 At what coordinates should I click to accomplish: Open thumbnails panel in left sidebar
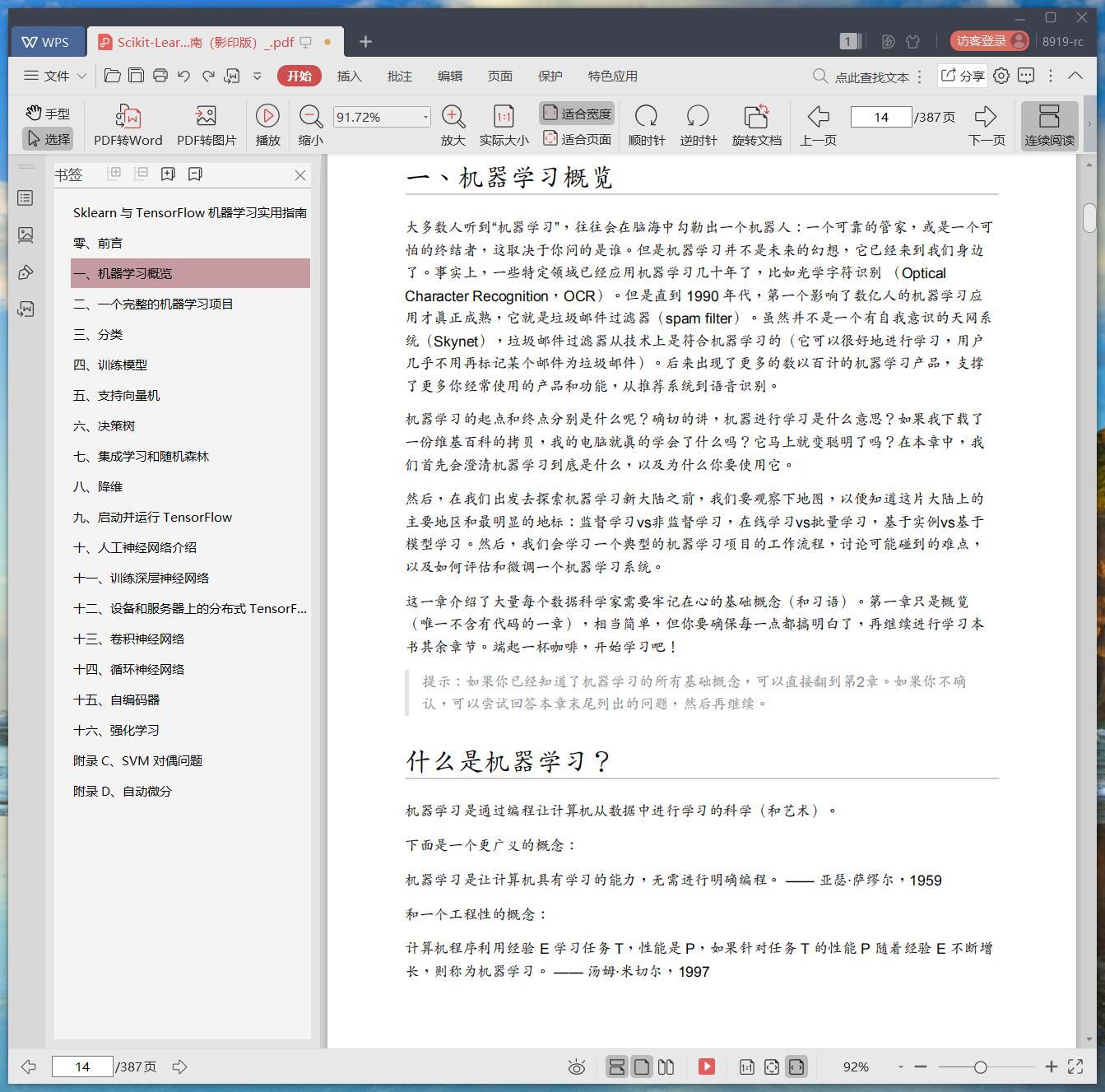[26, 235]
